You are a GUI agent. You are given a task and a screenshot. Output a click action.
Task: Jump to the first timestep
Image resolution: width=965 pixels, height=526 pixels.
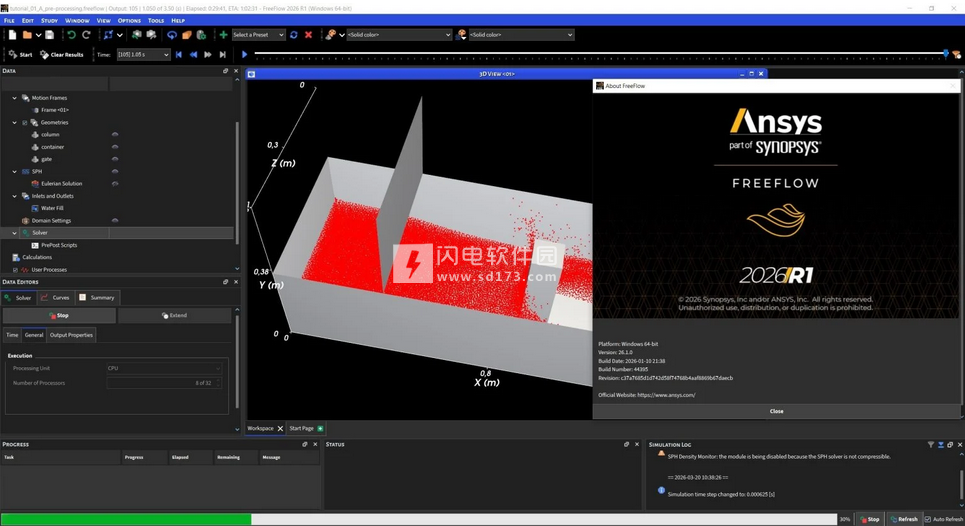[x=179, y=55]
